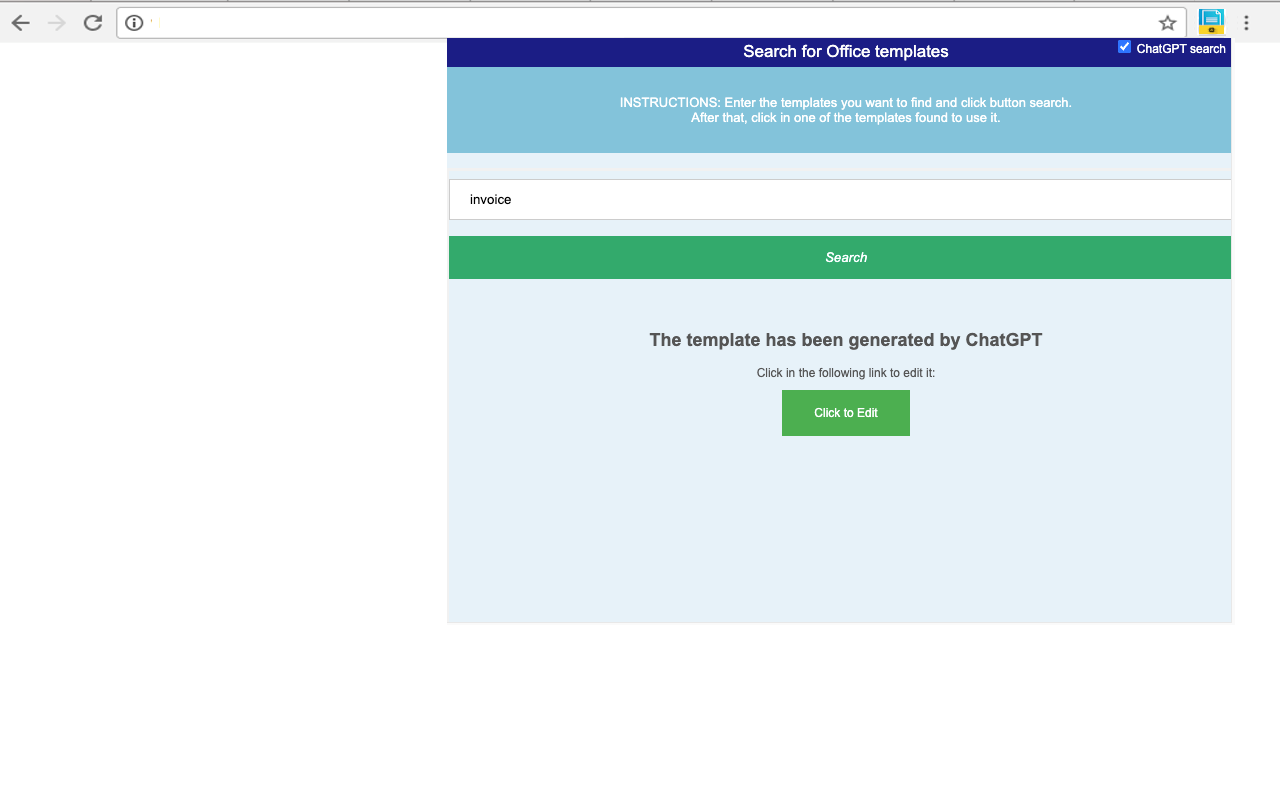Viewport: 1280px width, 800px height.
Task: Click the browser back arrow
Action: [21, 23]
